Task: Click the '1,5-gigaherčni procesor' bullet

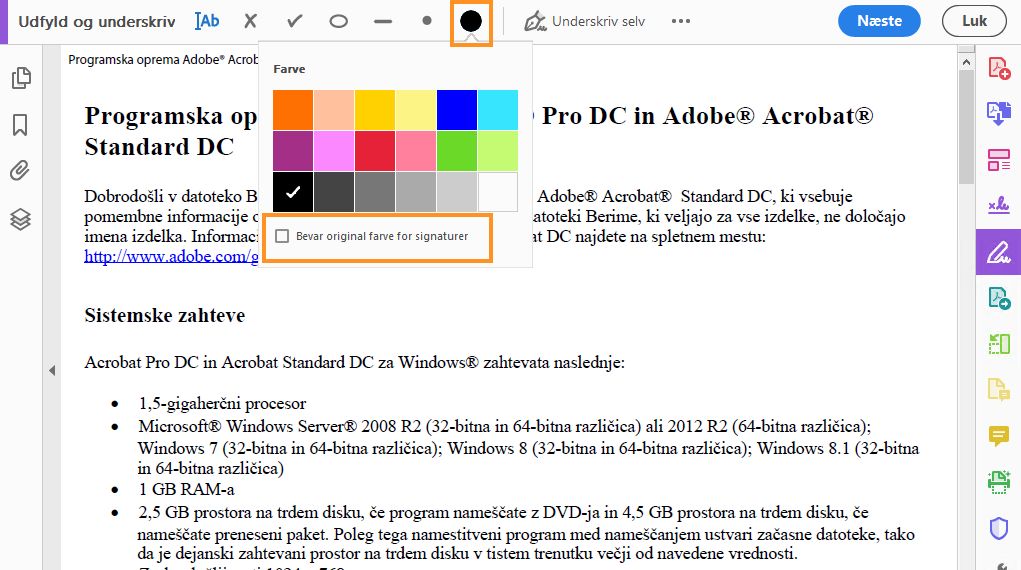Action: pyautogui.click(x=222, y=404)
